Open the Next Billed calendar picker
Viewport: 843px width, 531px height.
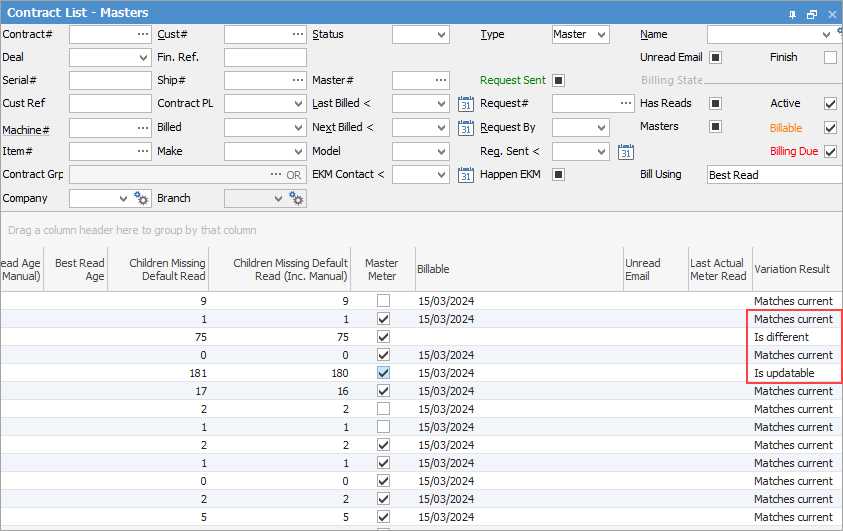click(x=465, y=128)
